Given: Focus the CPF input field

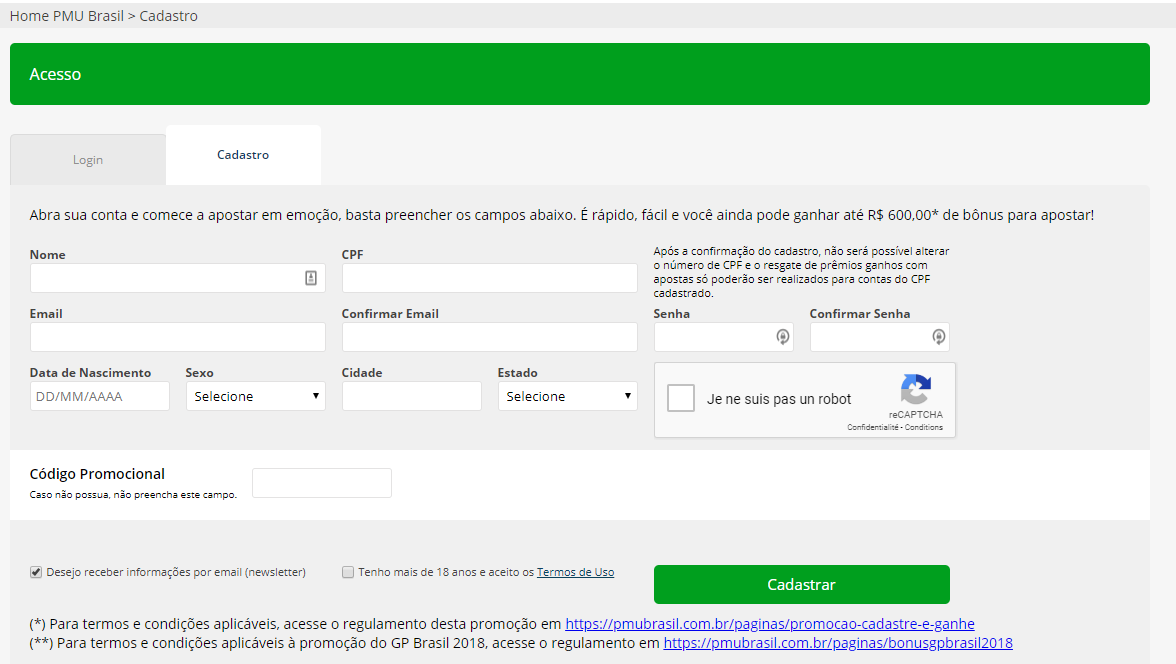Looking at the screenshot, I should coord(489,278).
